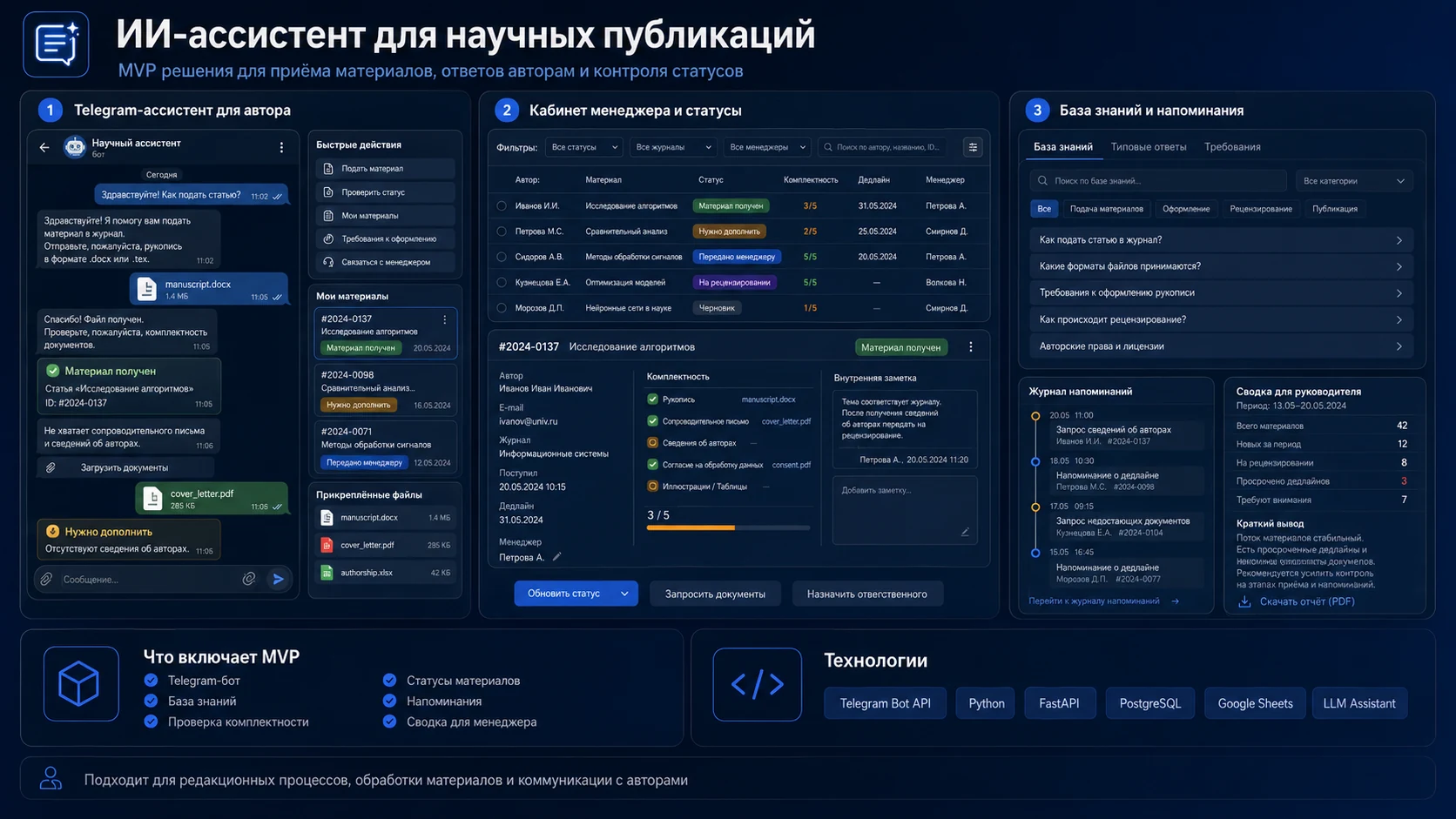Click the Связаться с менеджером headset icon
1456x819 pixels.
tap(328, 262)
